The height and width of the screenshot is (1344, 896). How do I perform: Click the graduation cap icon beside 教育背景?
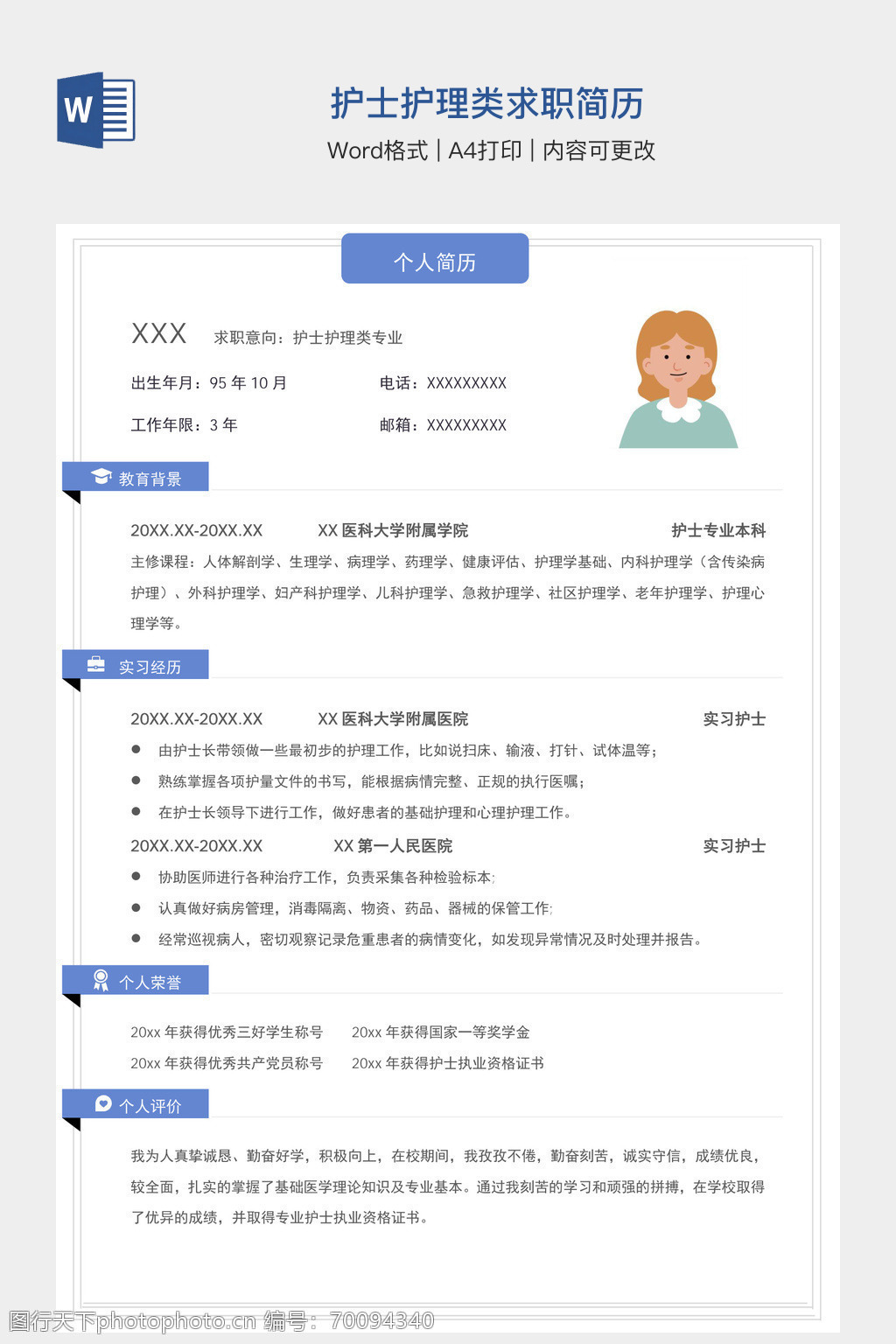tap(101, 477)
